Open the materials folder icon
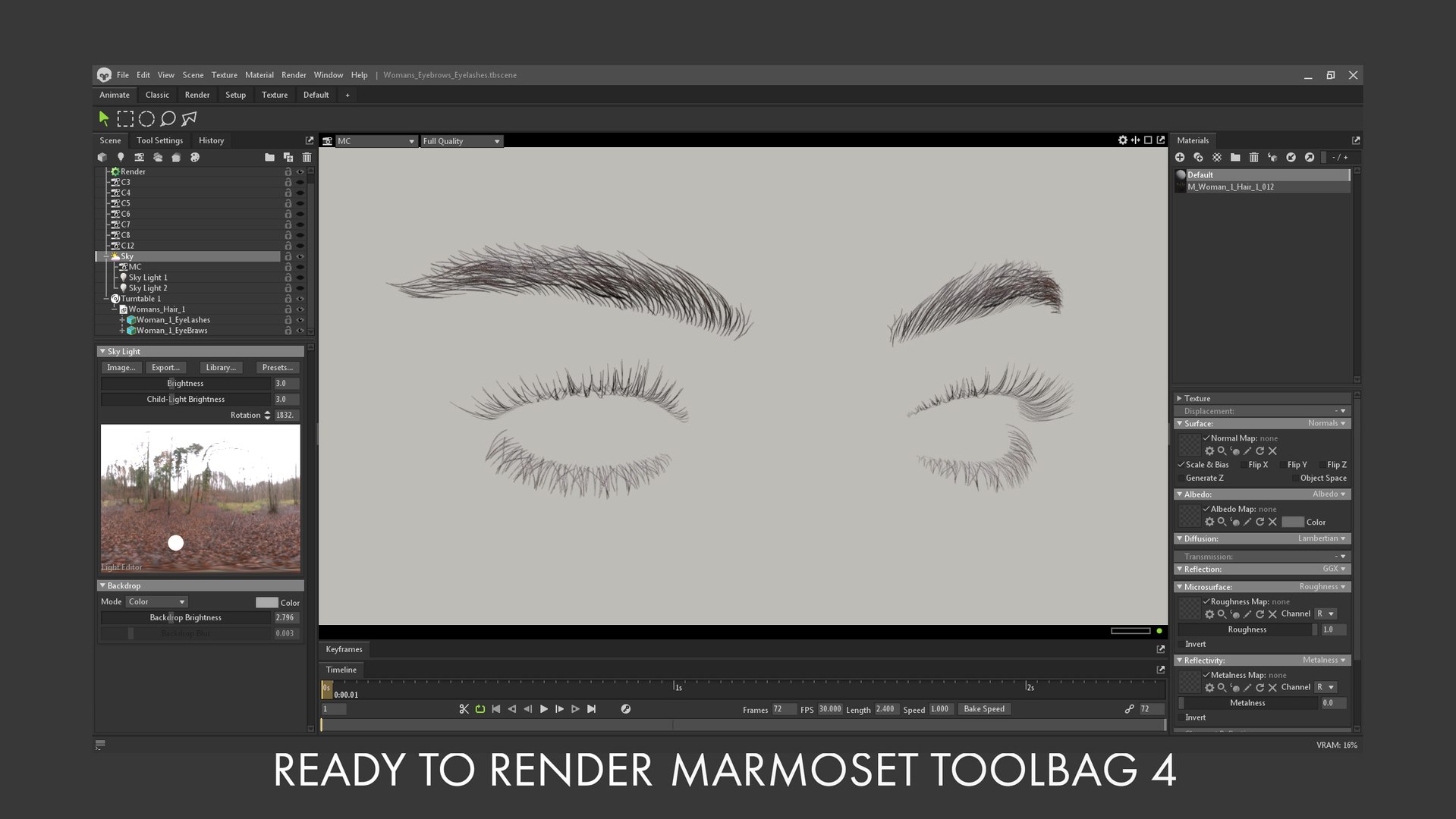1456x819 pixels. [x=1235, y=157]
